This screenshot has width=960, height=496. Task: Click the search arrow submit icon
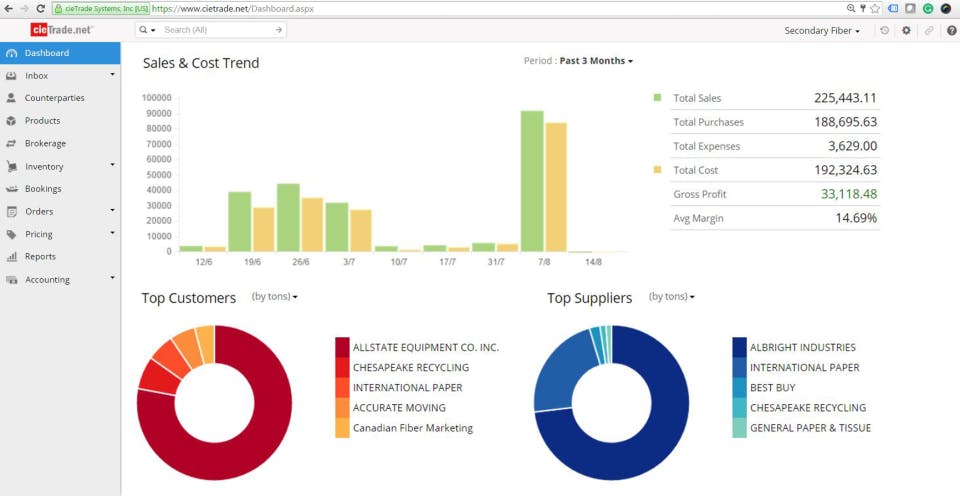279,29
